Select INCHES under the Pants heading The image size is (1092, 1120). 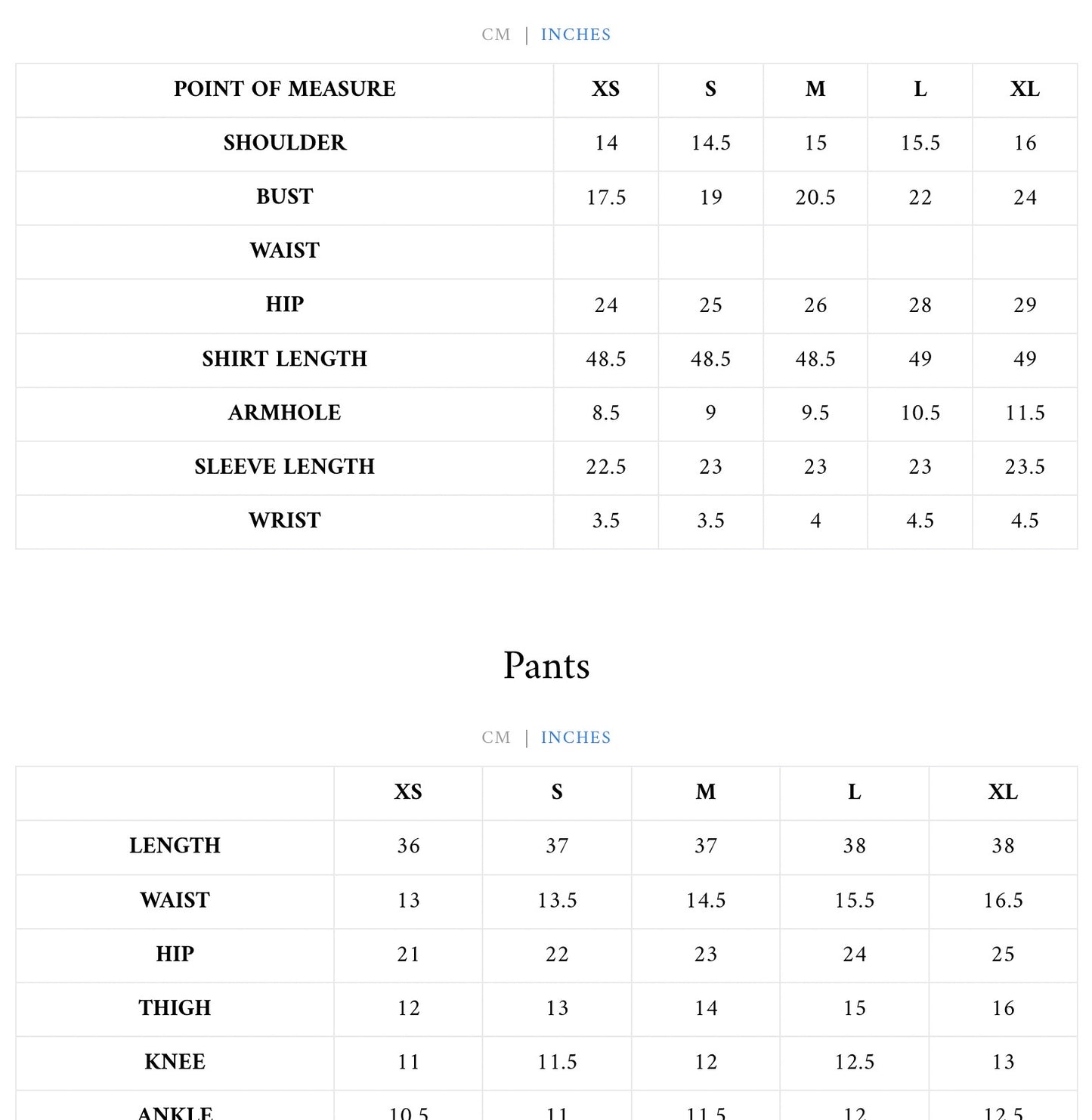point(575,738)
